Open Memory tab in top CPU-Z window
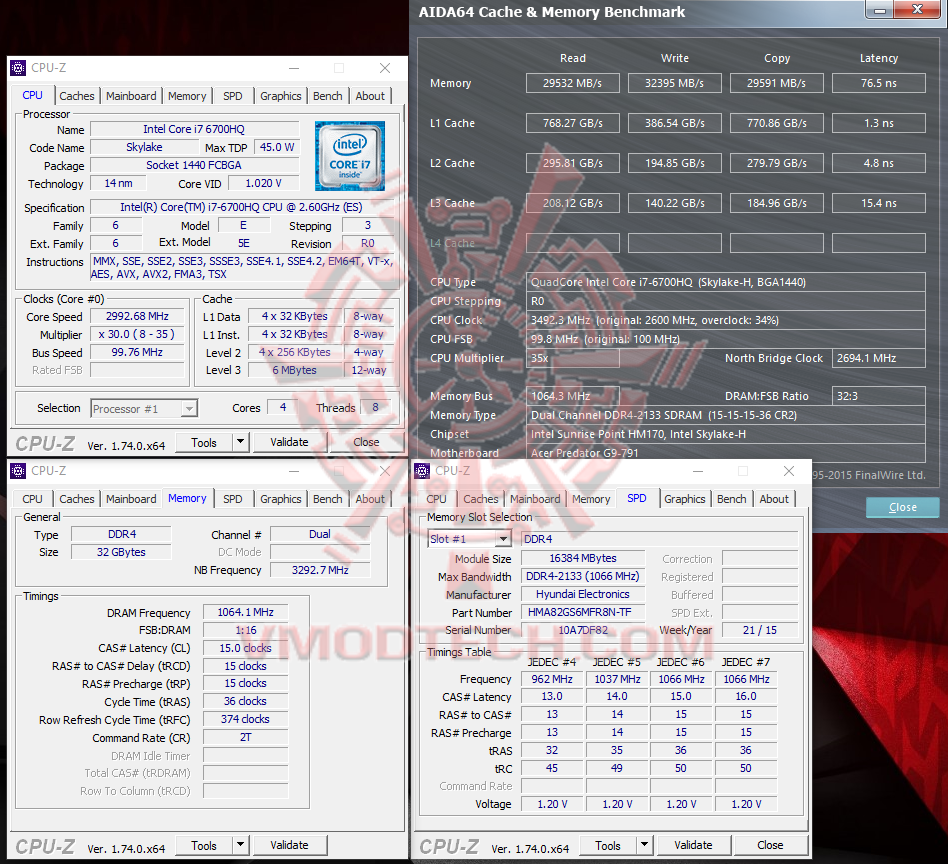 pos(187,96)
